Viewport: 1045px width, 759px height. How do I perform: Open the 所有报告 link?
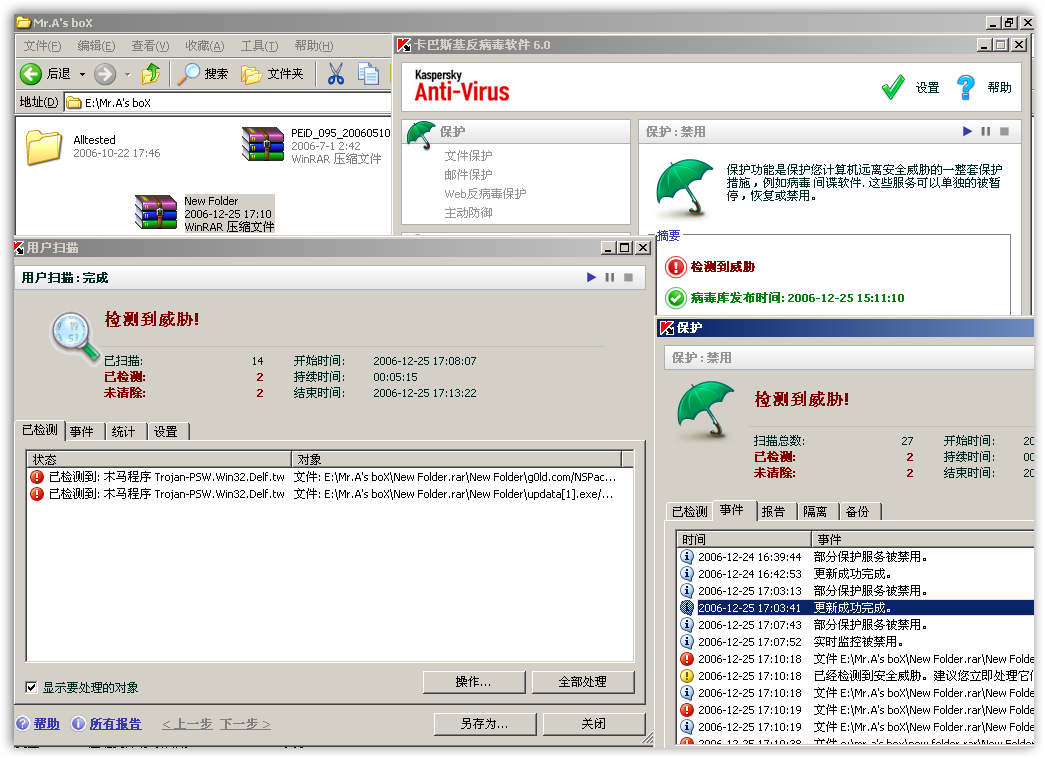click(115, 724)
